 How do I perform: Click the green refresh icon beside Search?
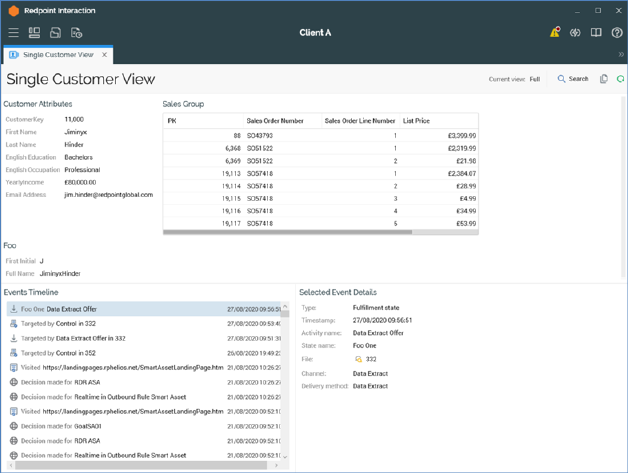coord(620,79)
